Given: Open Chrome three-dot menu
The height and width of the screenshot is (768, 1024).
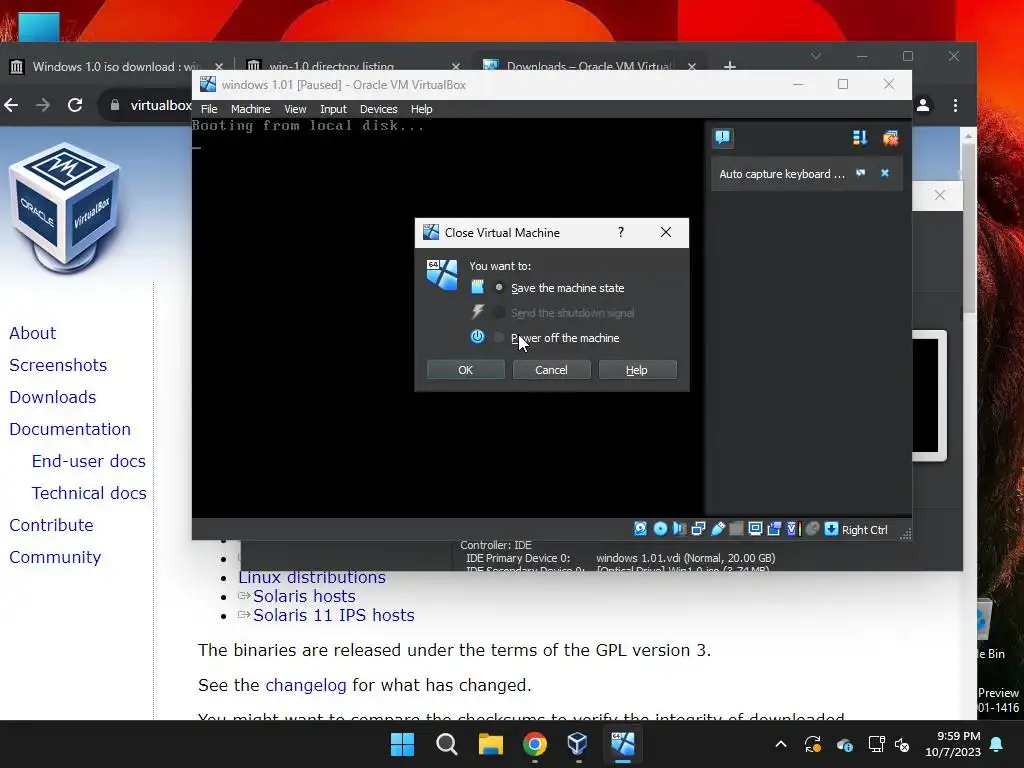Looking at the screenshot, I should click(955, 105).
